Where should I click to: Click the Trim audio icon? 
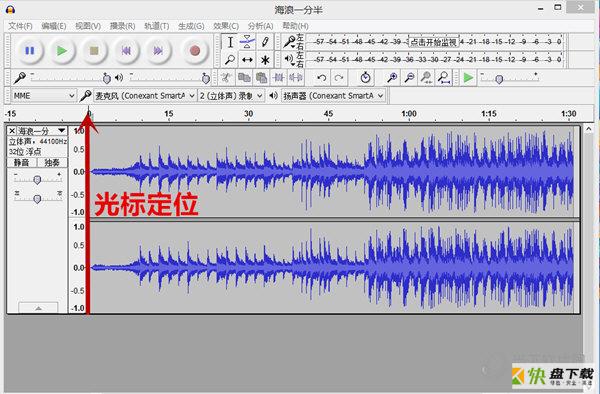pos(278,78)
